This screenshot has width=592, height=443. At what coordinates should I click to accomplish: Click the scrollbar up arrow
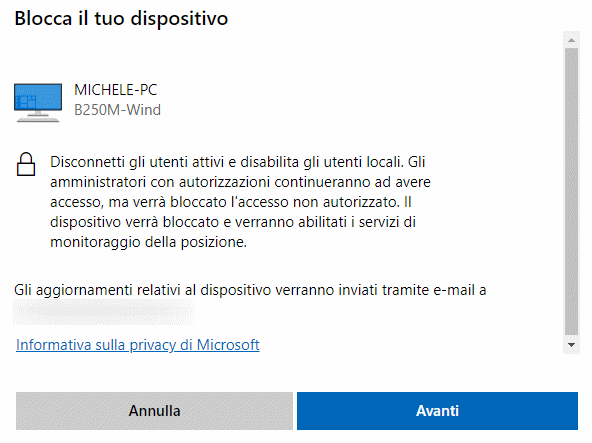(571, 40)
